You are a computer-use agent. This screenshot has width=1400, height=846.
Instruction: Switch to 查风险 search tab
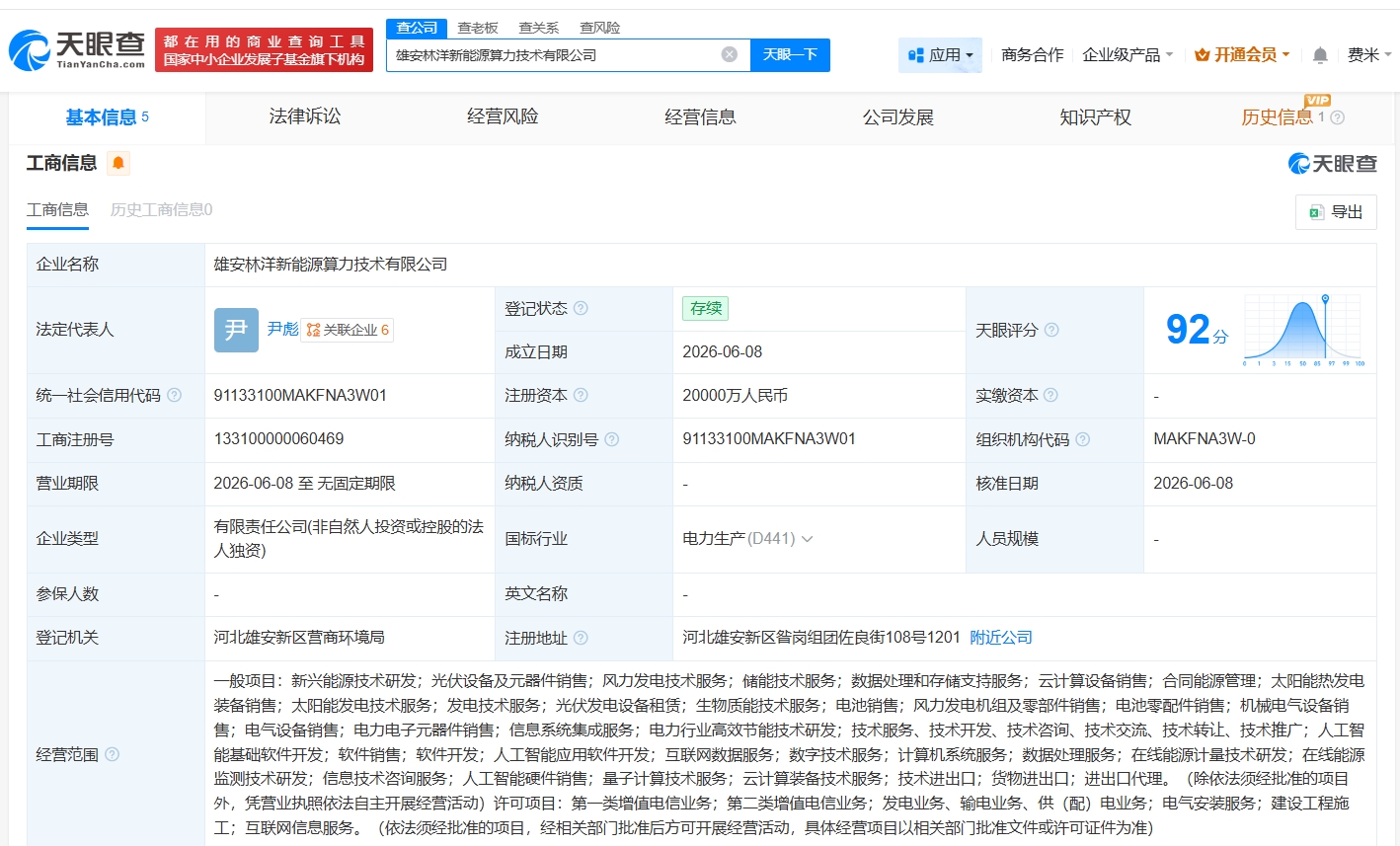[600, 28]
